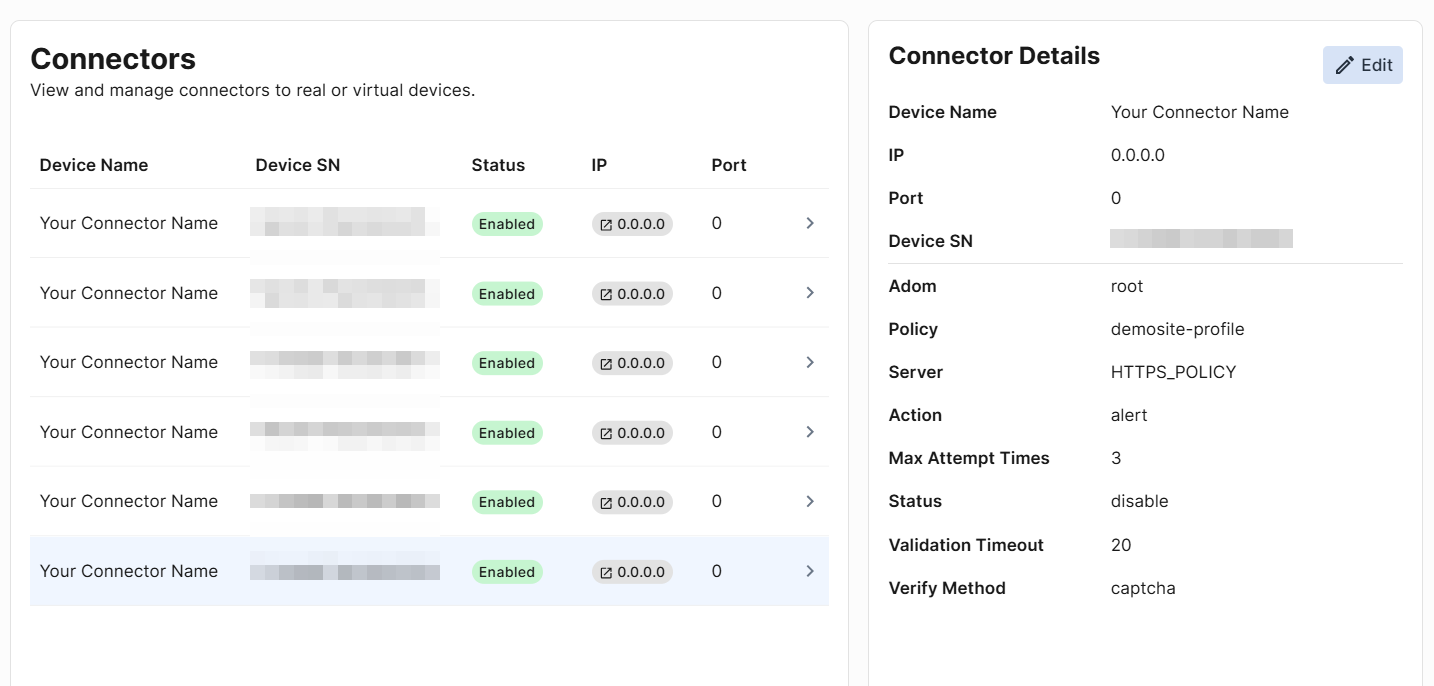Open external link icon in highlighted sixth row
1434x686 pixels.
[x=606, y=572]
